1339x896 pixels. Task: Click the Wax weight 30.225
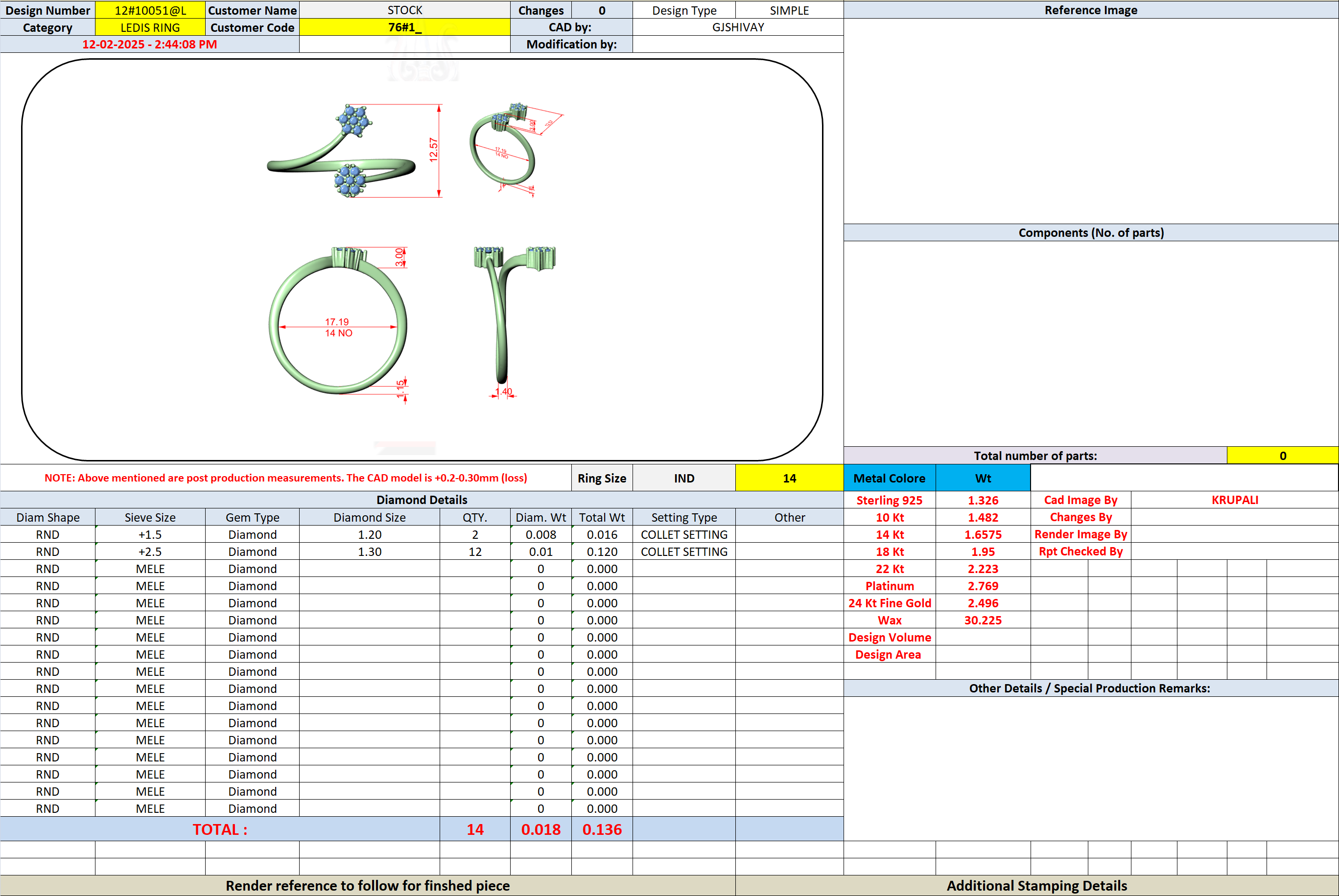pos(983,620)
